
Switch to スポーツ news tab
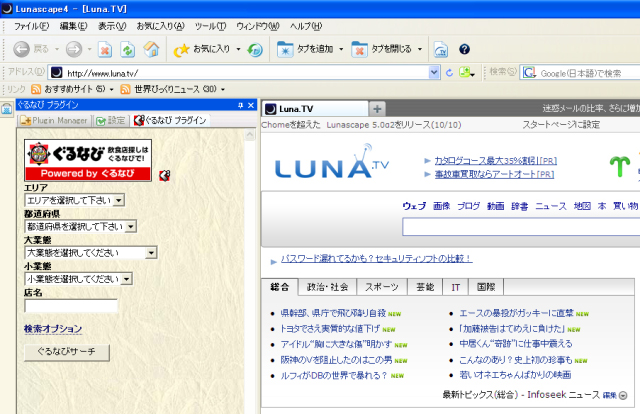382,287
